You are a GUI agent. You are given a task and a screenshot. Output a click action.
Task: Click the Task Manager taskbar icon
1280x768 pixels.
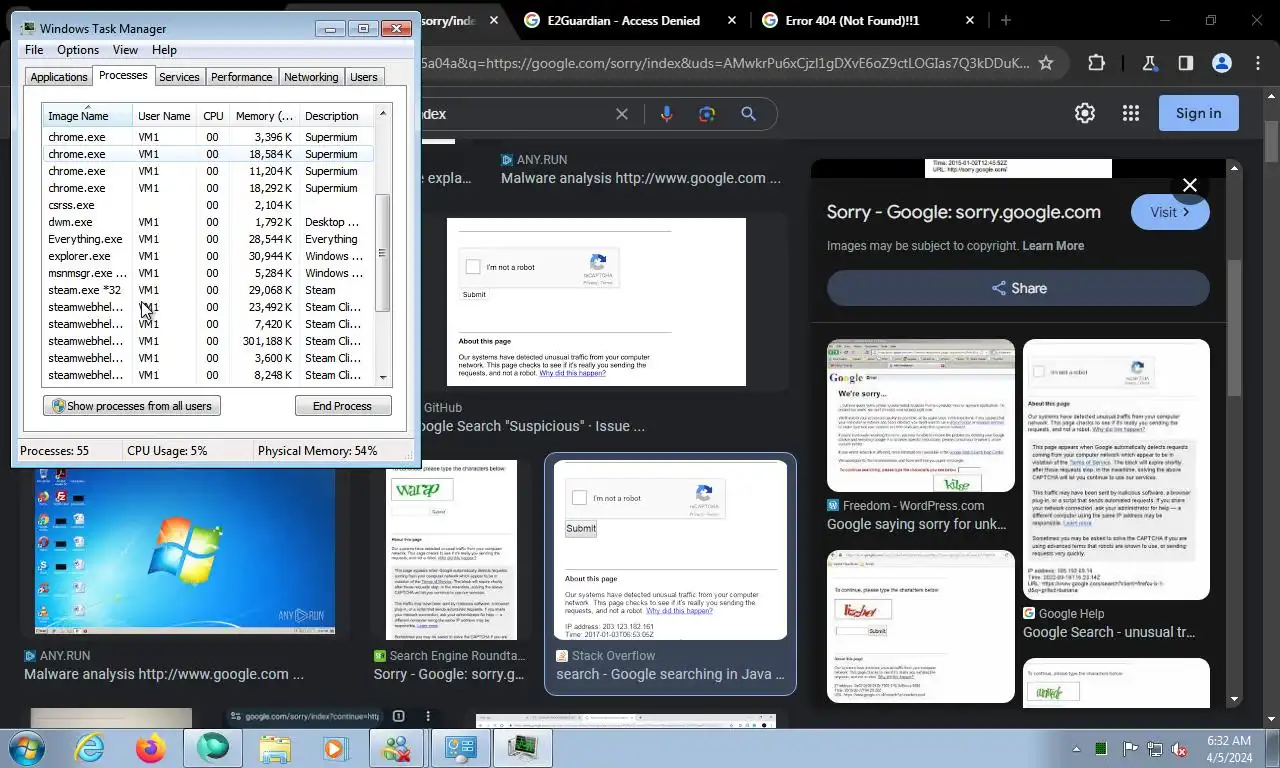click(x=521, y=747)
